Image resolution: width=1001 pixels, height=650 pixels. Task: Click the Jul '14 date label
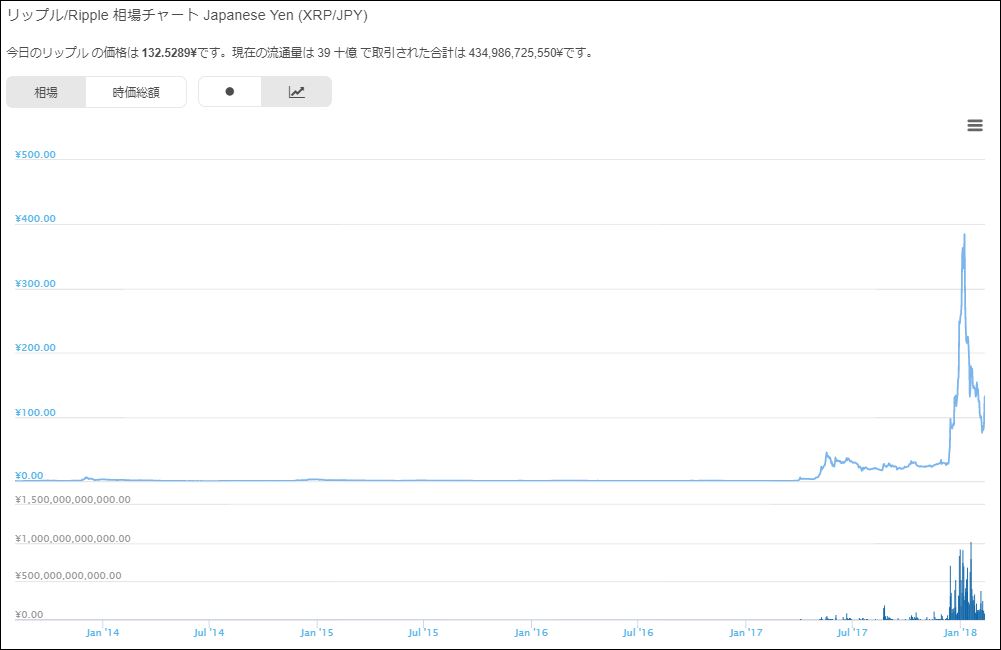209,632
